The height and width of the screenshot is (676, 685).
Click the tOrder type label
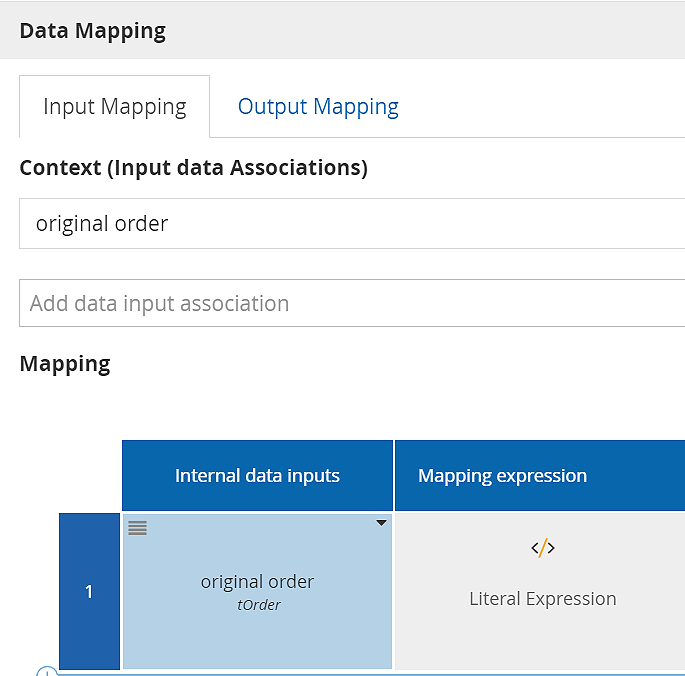[x=257, y=605]
